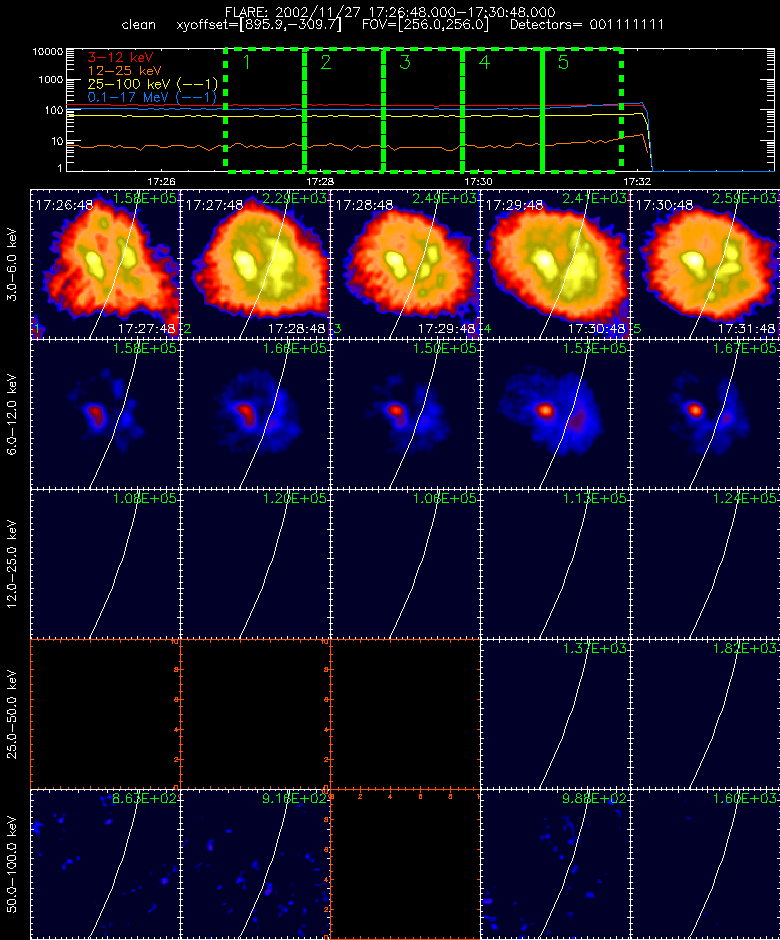Click the 2.47E+03 peak value
The width and height of the screenshot is (780, 940).
[x=594, y=198]
